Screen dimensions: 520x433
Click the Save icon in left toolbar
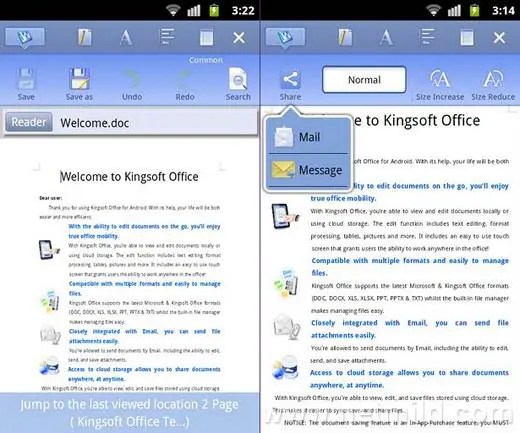pos(26,84)
